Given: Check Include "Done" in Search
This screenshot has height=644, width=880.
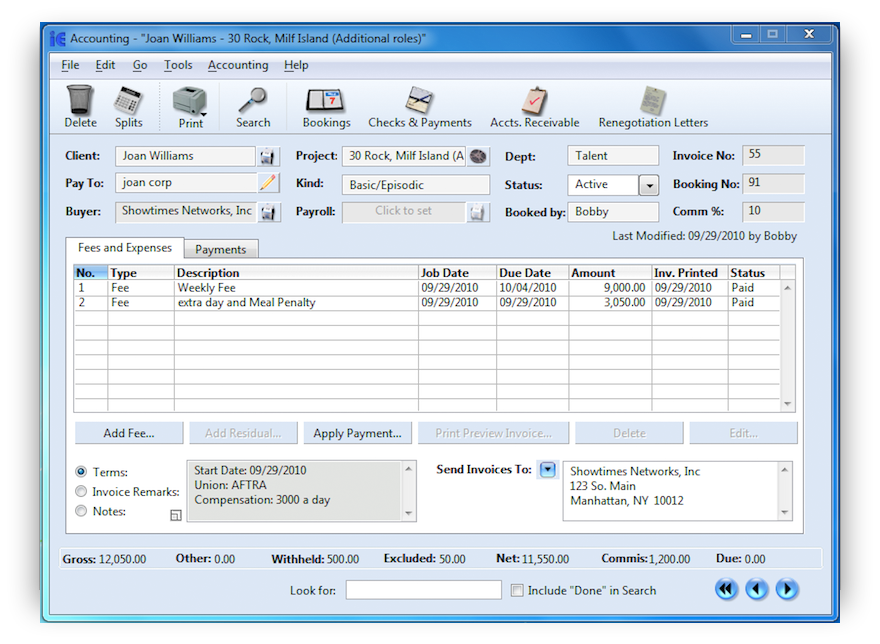Looking at the screenshot, I should click(517, 590).
